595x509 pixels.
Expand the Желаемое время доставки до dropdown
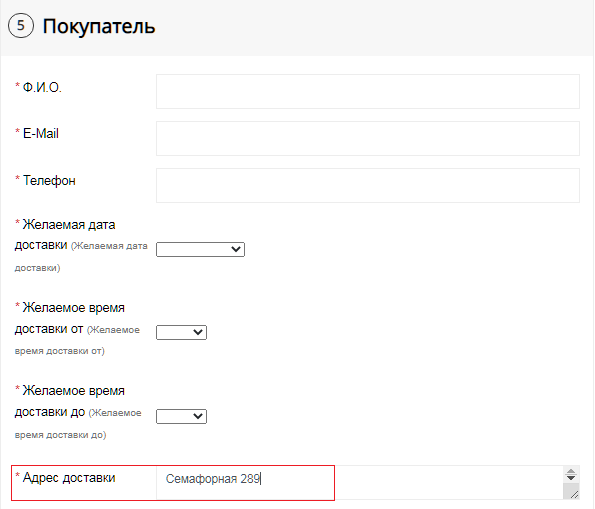181,416
